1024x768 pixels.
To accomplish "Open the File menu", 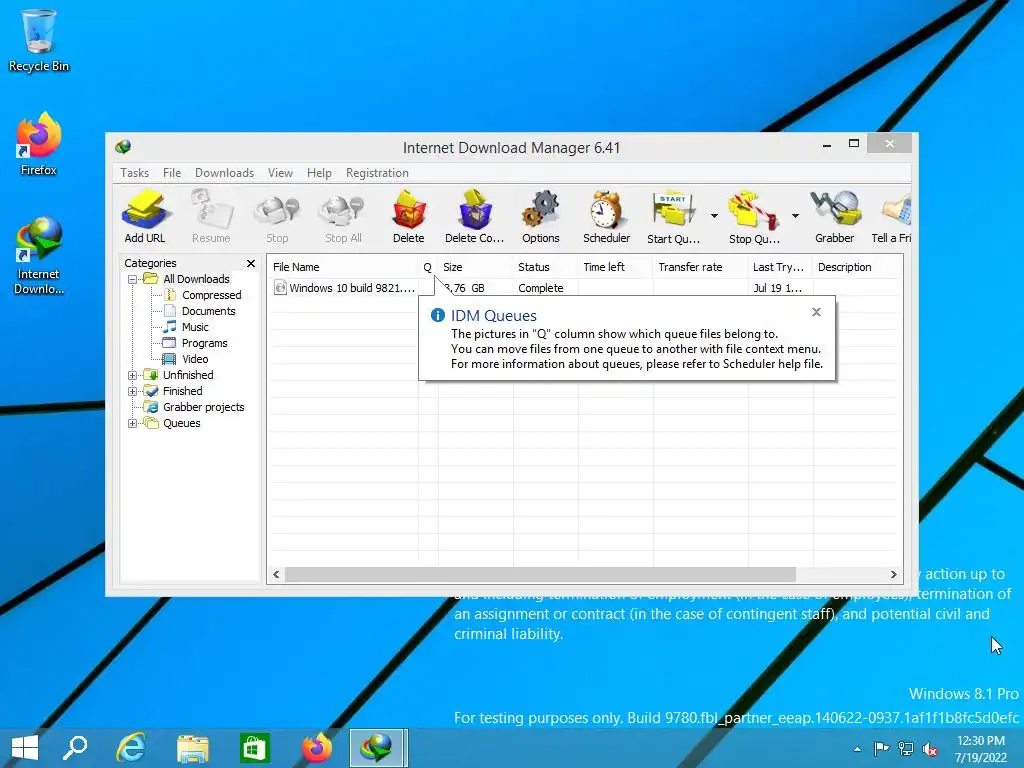I will pos(172,173).
